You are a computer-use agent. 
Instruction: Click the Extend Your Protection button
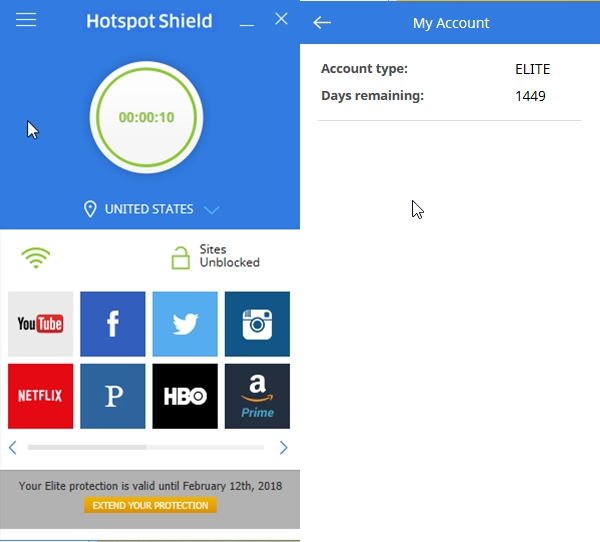pyautogui.click(x=150, y=505)
